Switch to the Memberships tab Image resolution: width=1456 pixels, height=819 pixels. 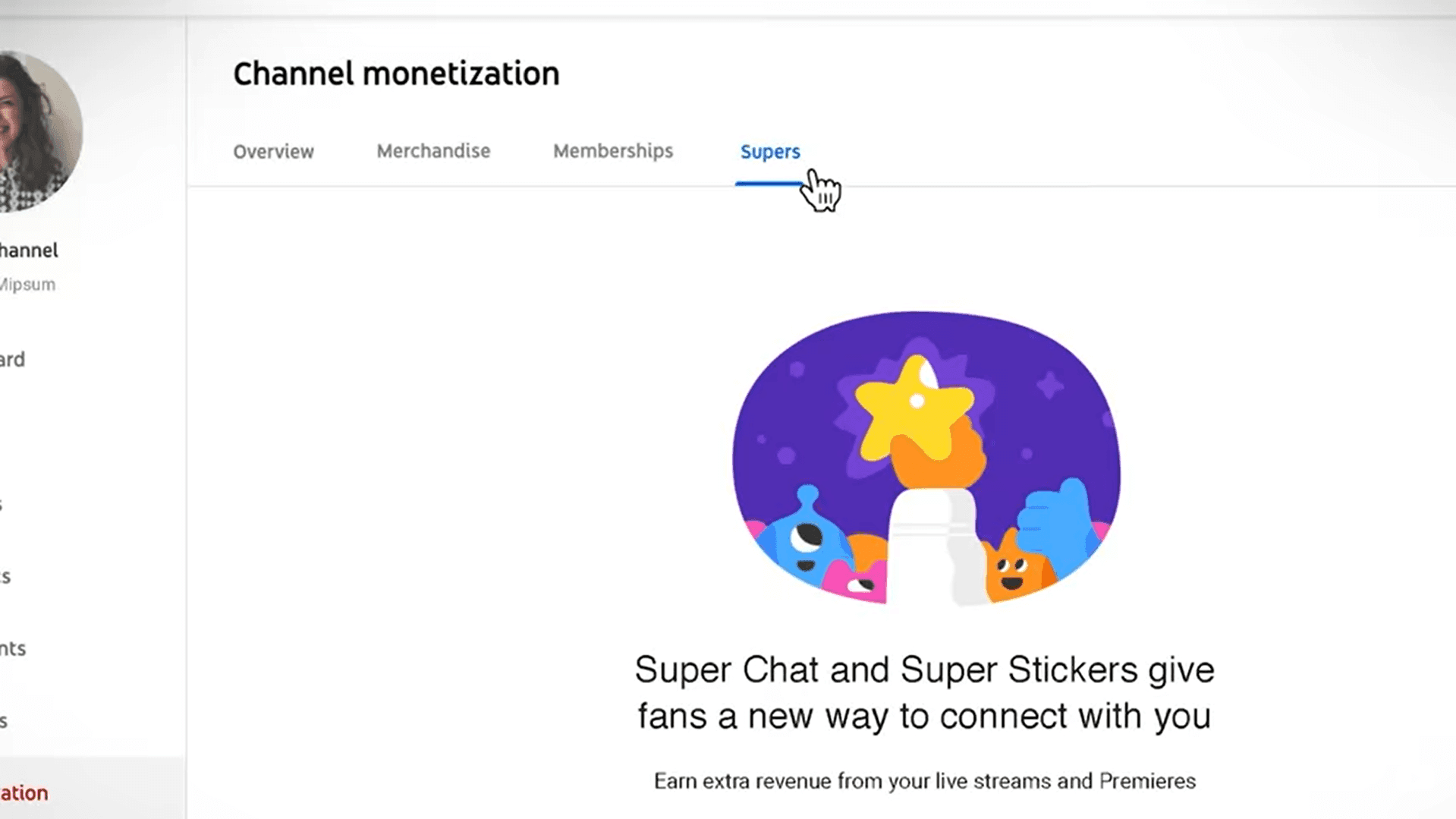[x=613, y=151]
